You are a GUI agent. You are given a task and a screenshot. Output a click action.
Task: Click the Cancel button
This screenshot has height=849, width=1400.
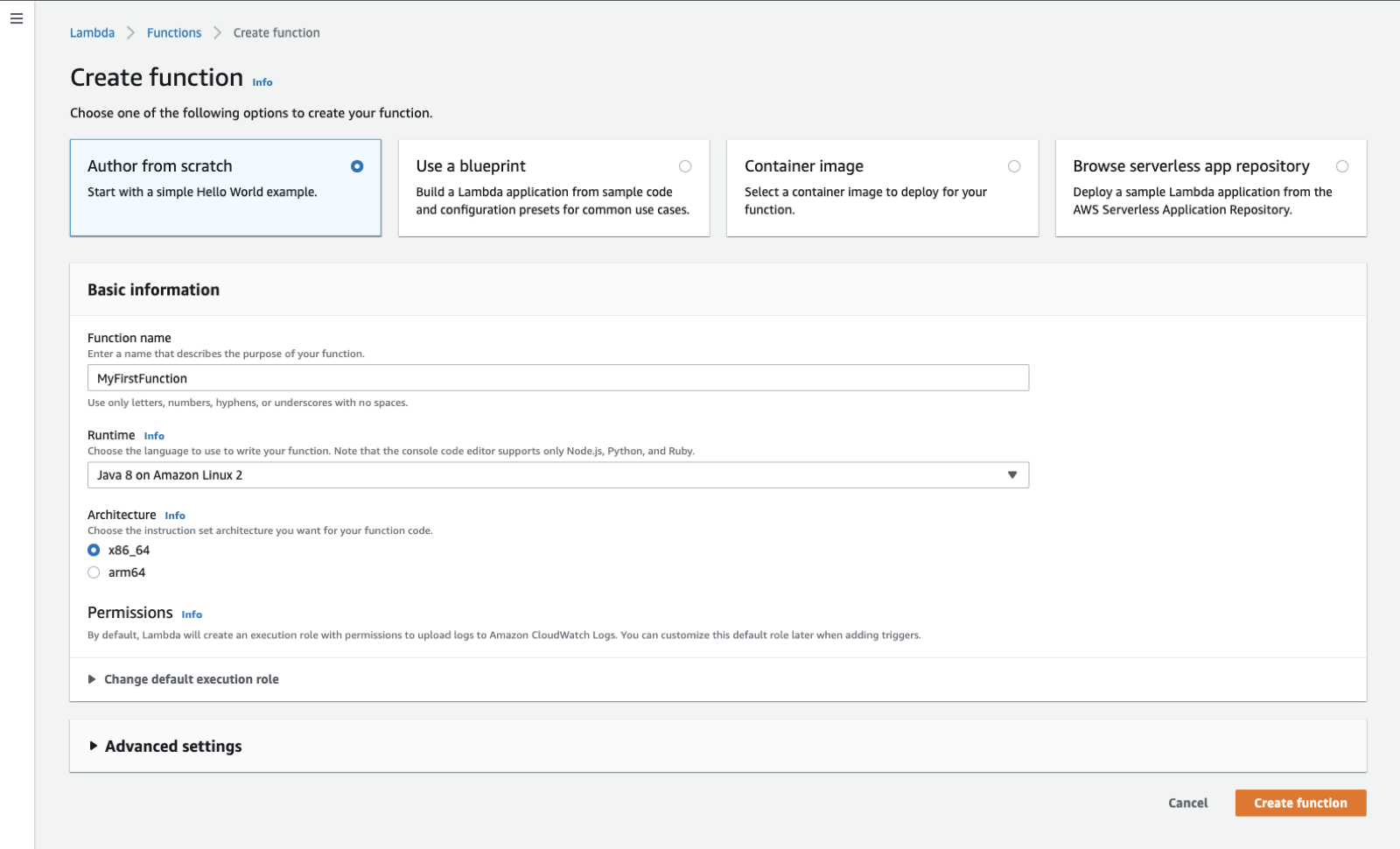coord(1187,803)
